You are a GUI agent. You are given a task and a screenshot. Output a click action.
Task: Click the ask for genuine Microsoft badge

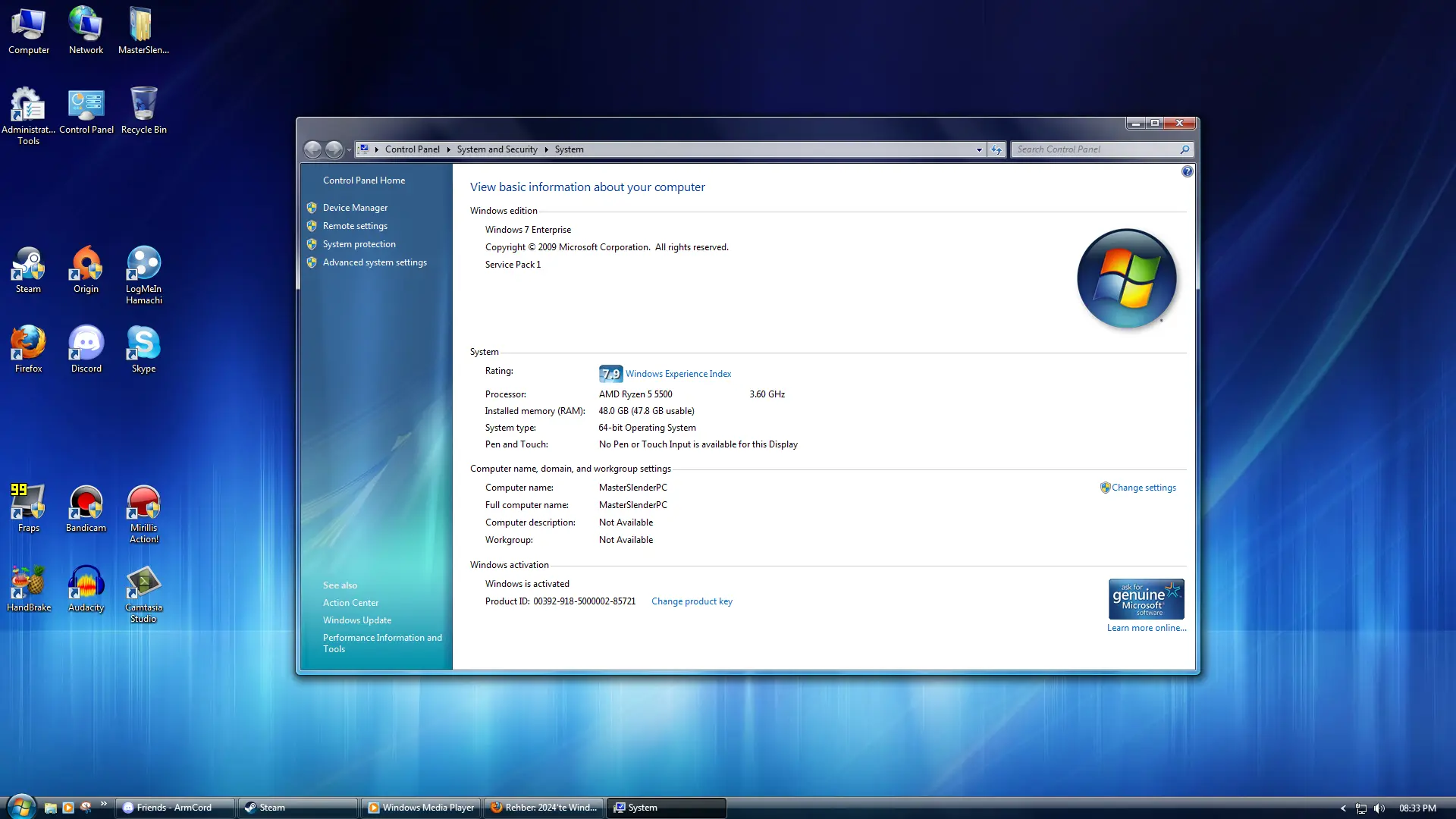(x=1146, y=599)
